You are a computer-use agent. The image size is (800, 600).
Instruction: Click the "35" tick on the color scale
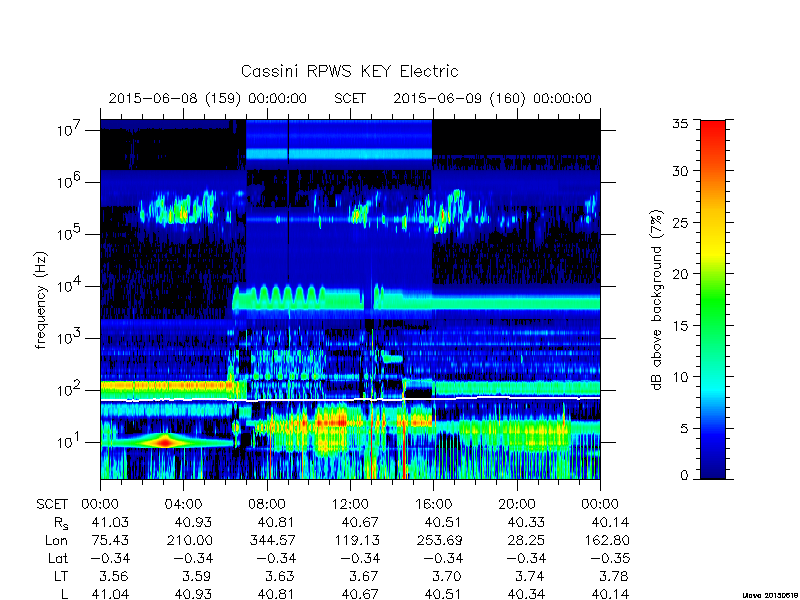coord(680,124)
